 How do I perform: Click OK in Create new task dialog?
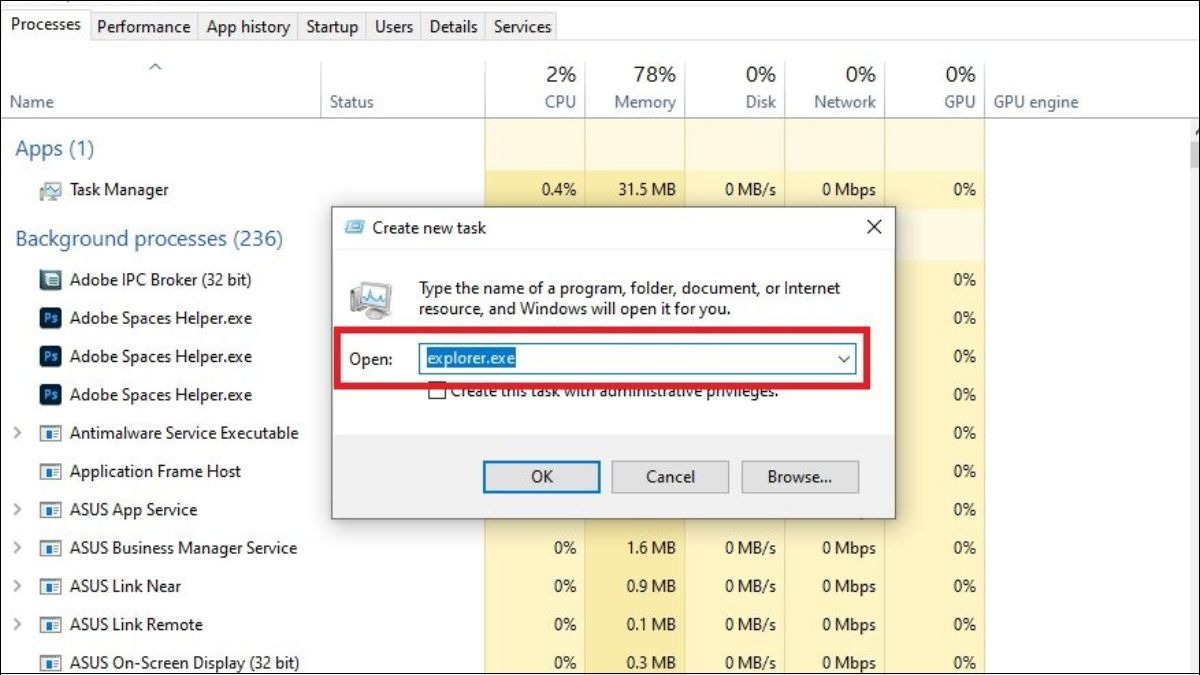click(542, 477)
